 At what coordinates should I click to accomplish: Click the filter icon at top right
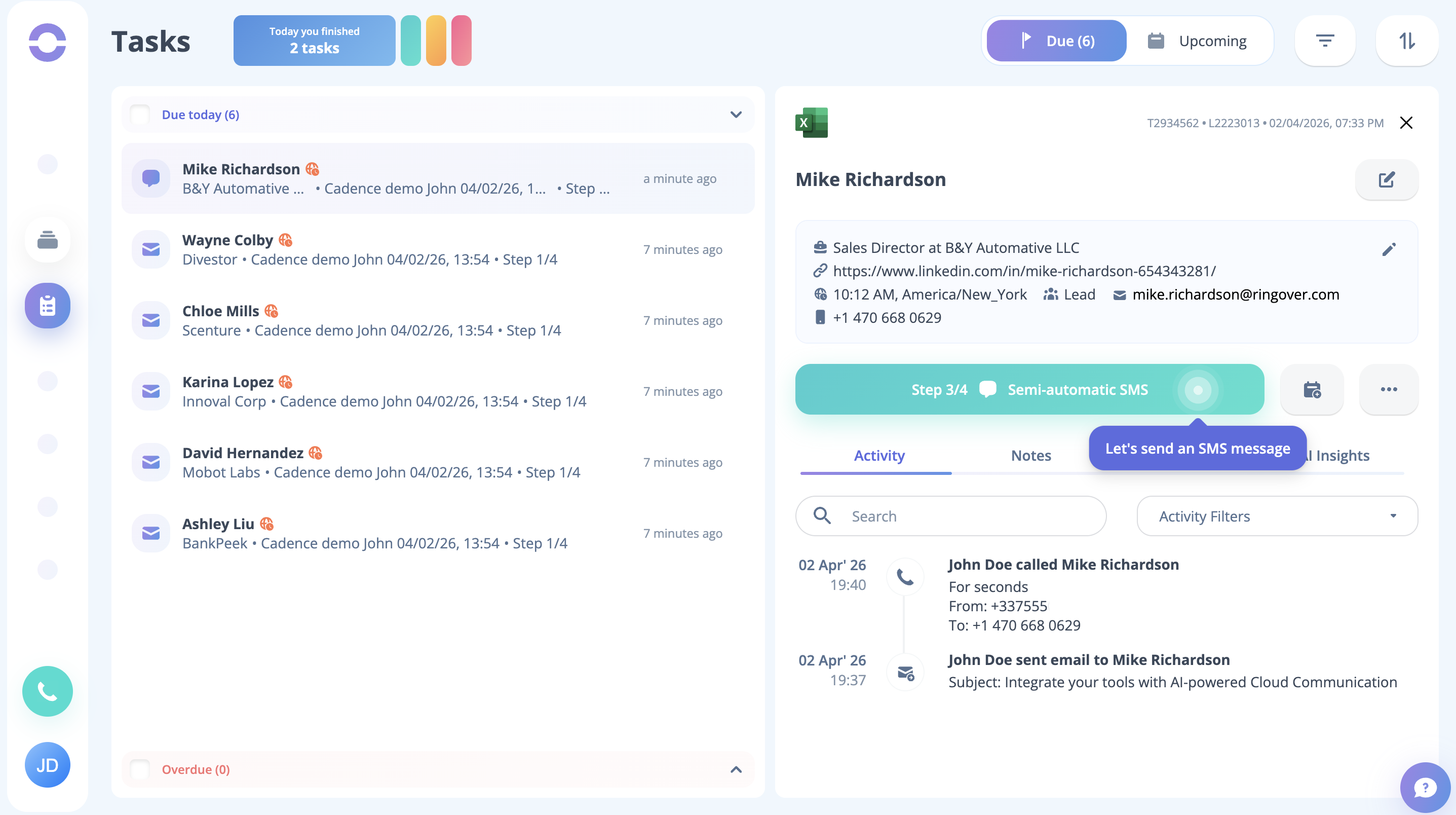point(1324,41)
